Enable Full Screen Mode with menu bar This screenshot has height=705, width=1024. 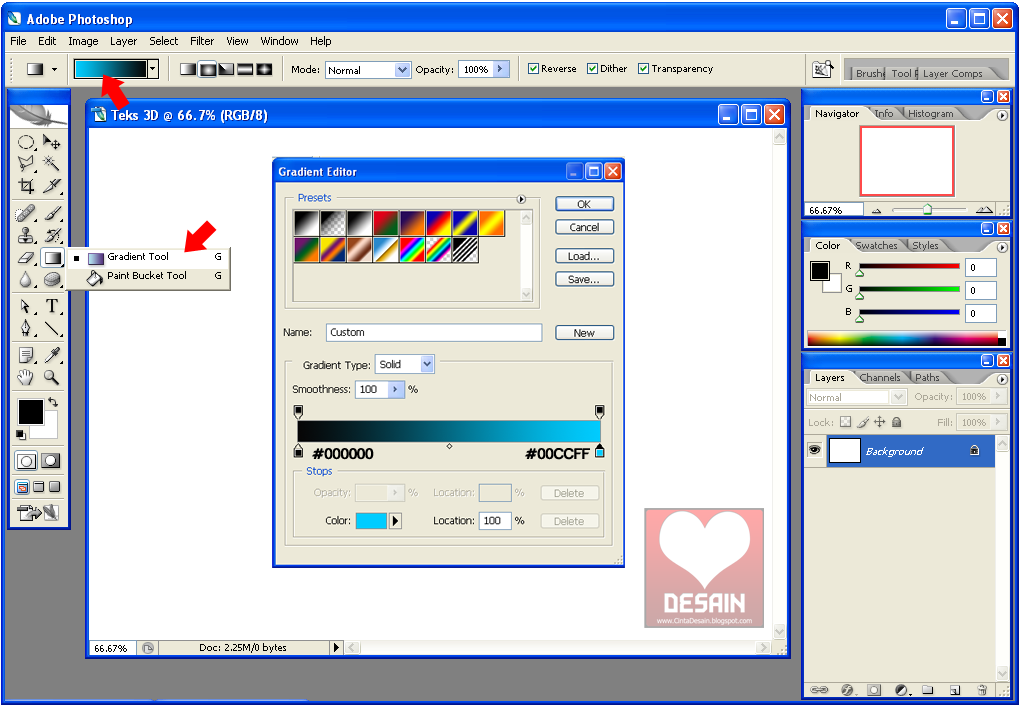tap(39, 487)
